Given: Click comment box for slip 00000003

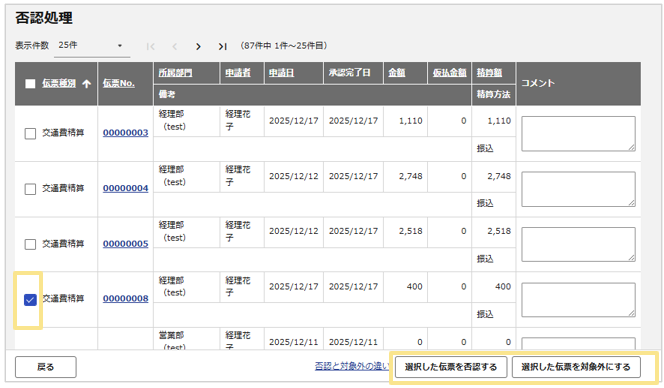Looking at the screenshot, I should point(578,133).
